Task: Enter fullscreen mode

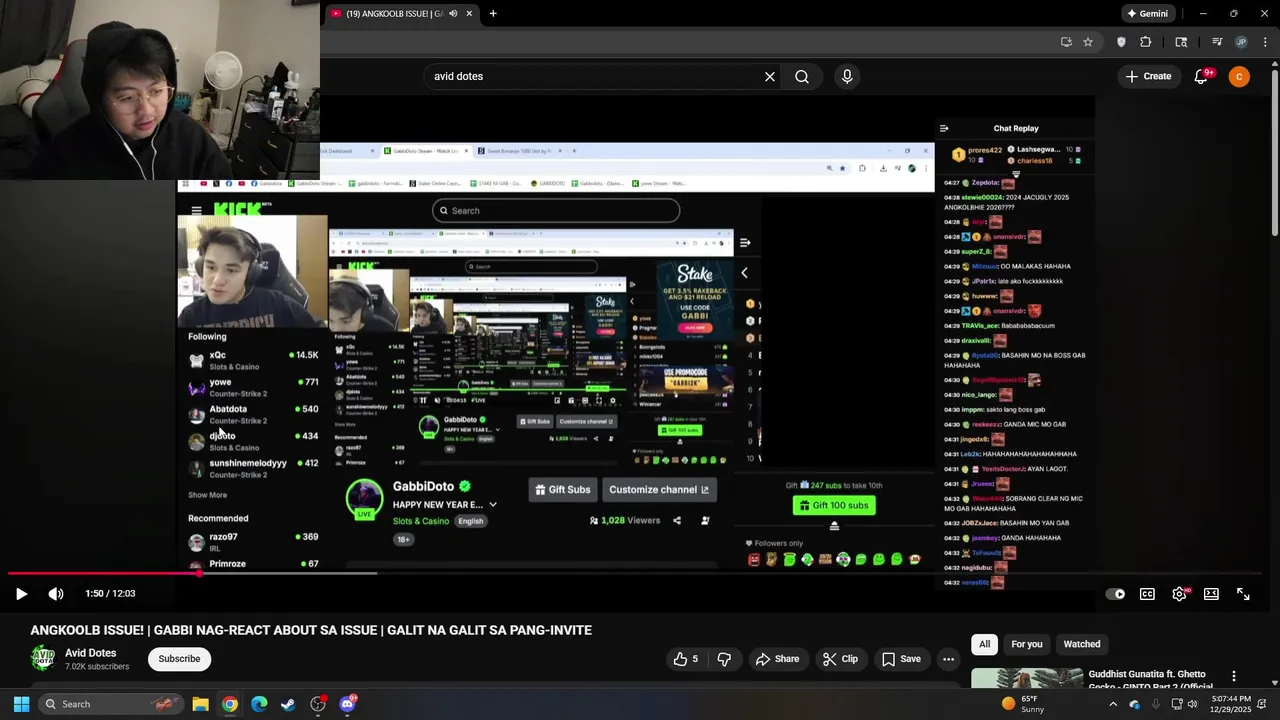Action: click(1243, 594)
